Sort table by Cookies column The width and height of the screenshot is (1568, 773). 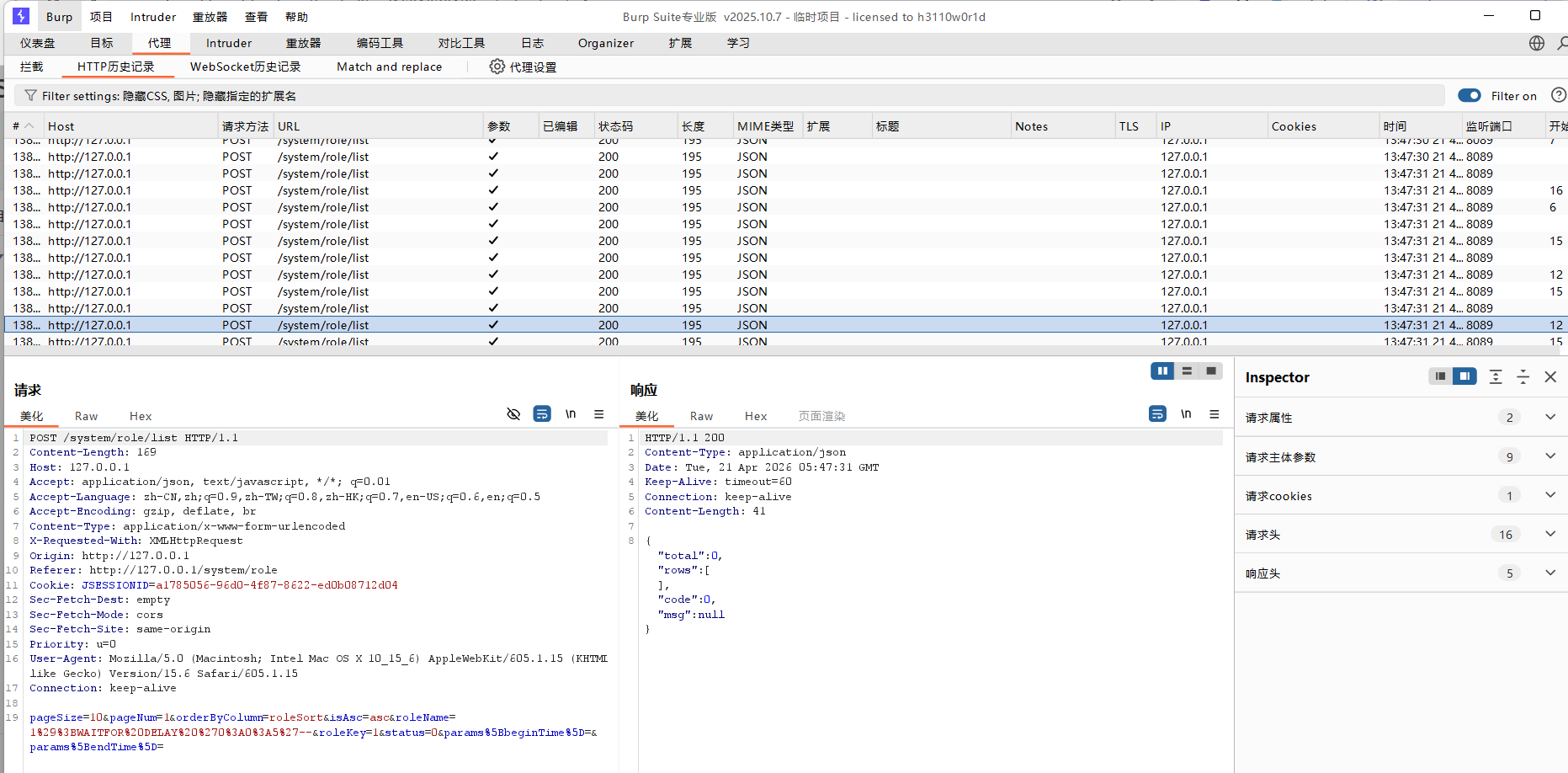tap(1323, 126)
